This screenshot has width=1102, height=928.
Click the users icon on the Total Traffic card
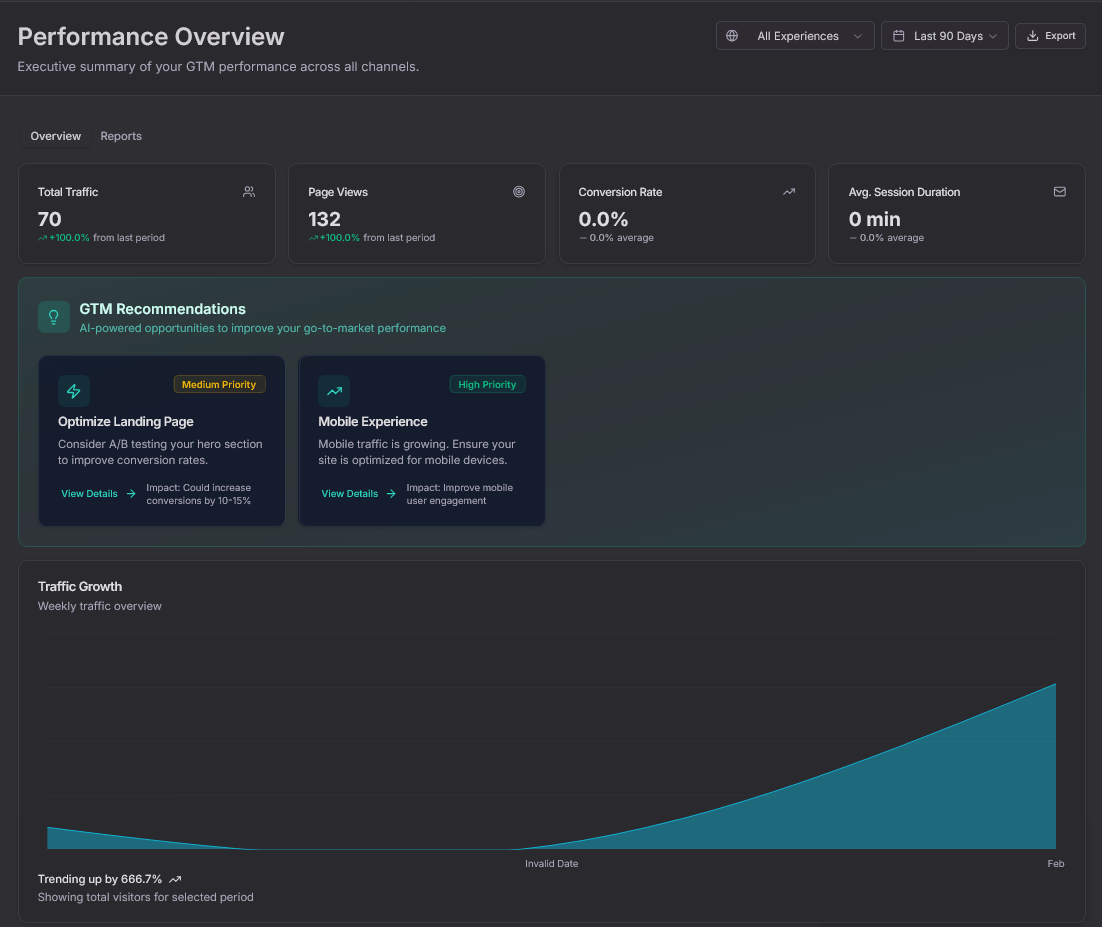[248, 191]
